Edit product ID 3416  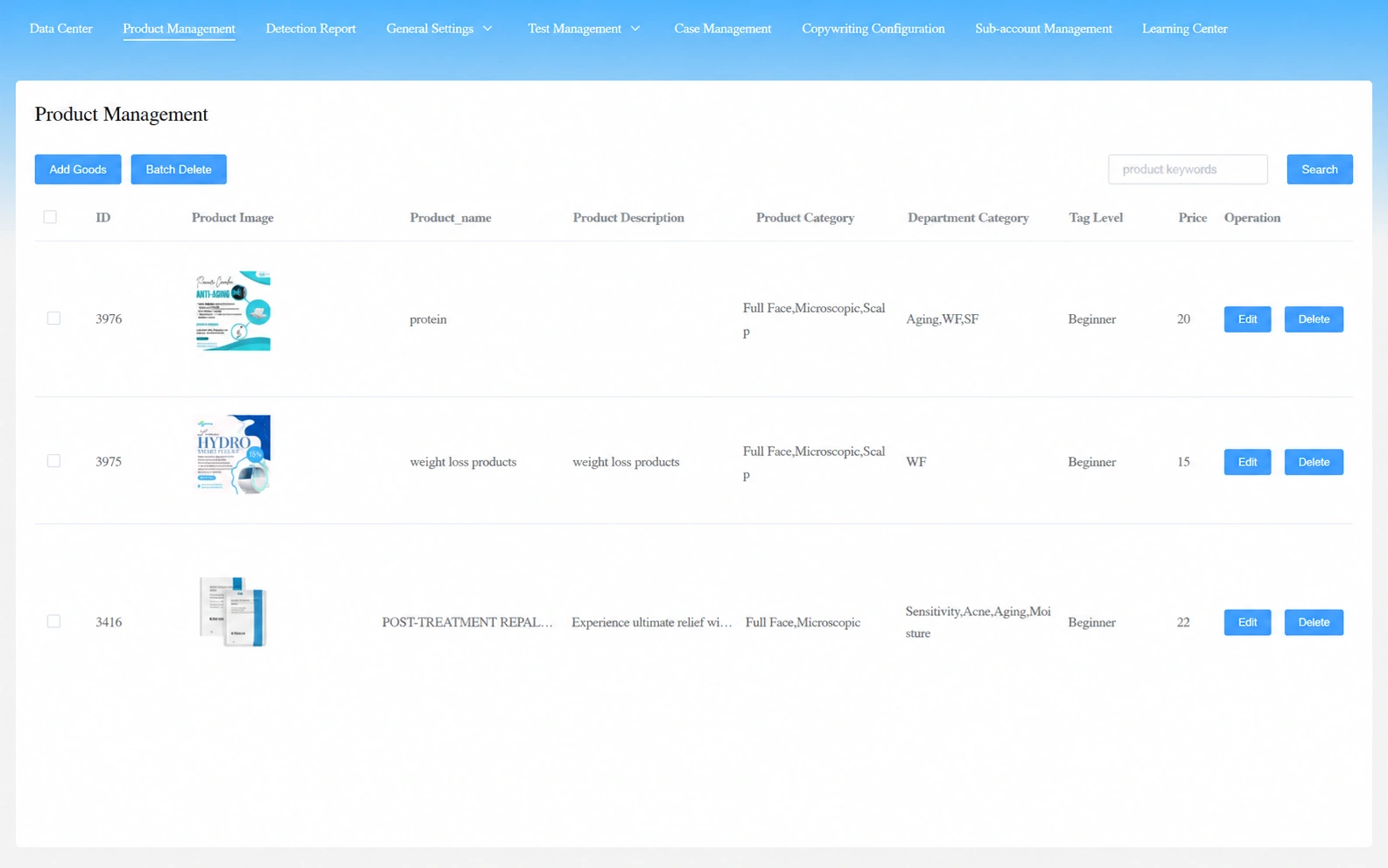(1247, 622)
